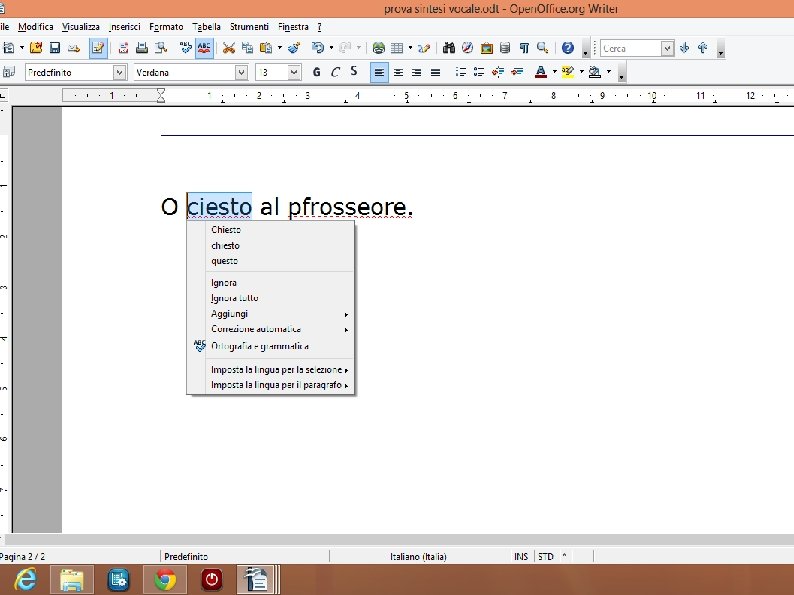Toggle underline S button
This screenshot has width=794, height=595.
click(353, 72)
